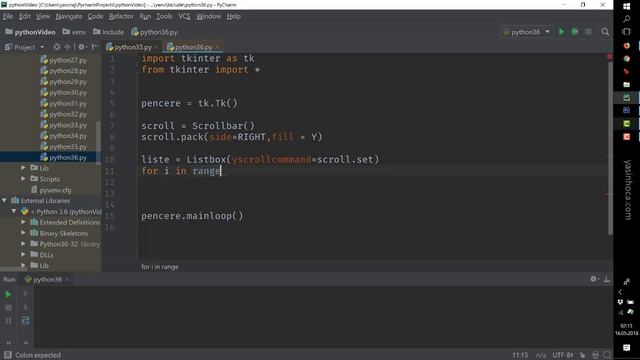The image size is (640, 360).
Task: Expand the Python36-32 library node
Action: click(x=23, y=244)
